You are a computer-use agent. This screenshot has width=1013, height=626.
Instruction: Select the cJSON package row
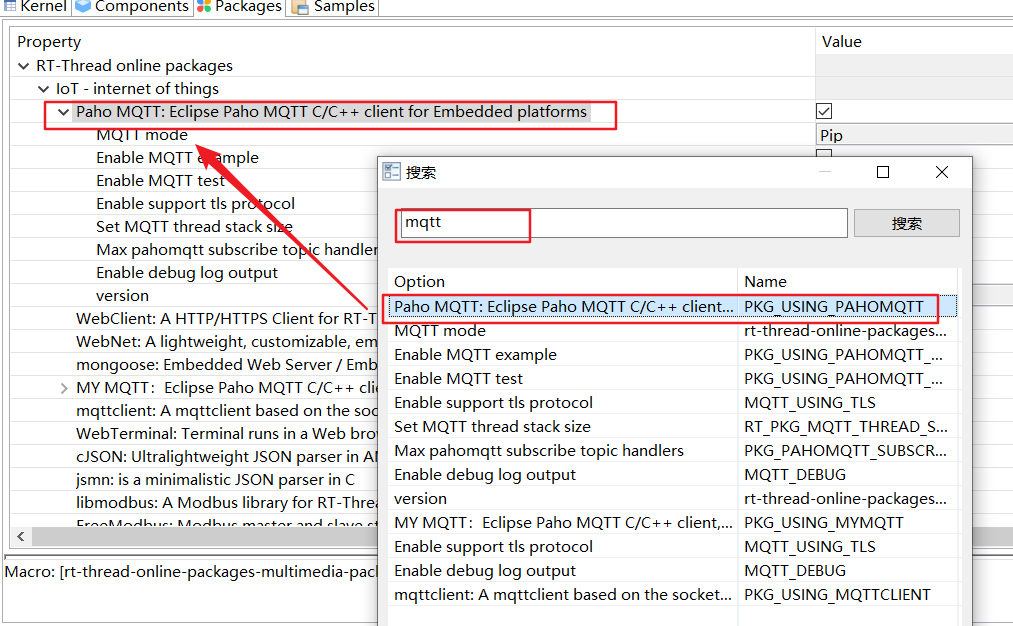click(x=227, y=457)
